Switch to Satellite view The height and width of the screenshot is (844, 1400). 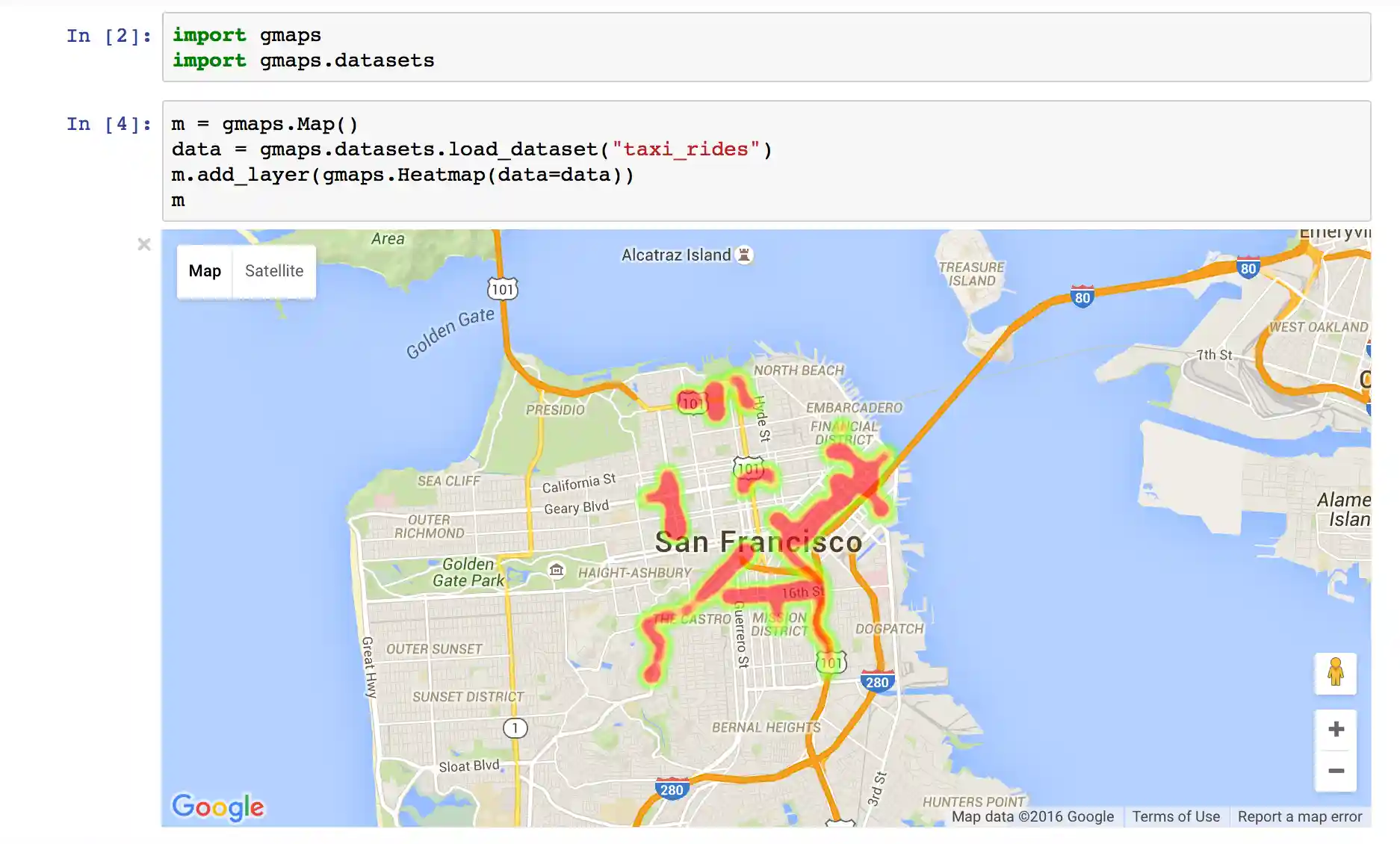point(274,271)
